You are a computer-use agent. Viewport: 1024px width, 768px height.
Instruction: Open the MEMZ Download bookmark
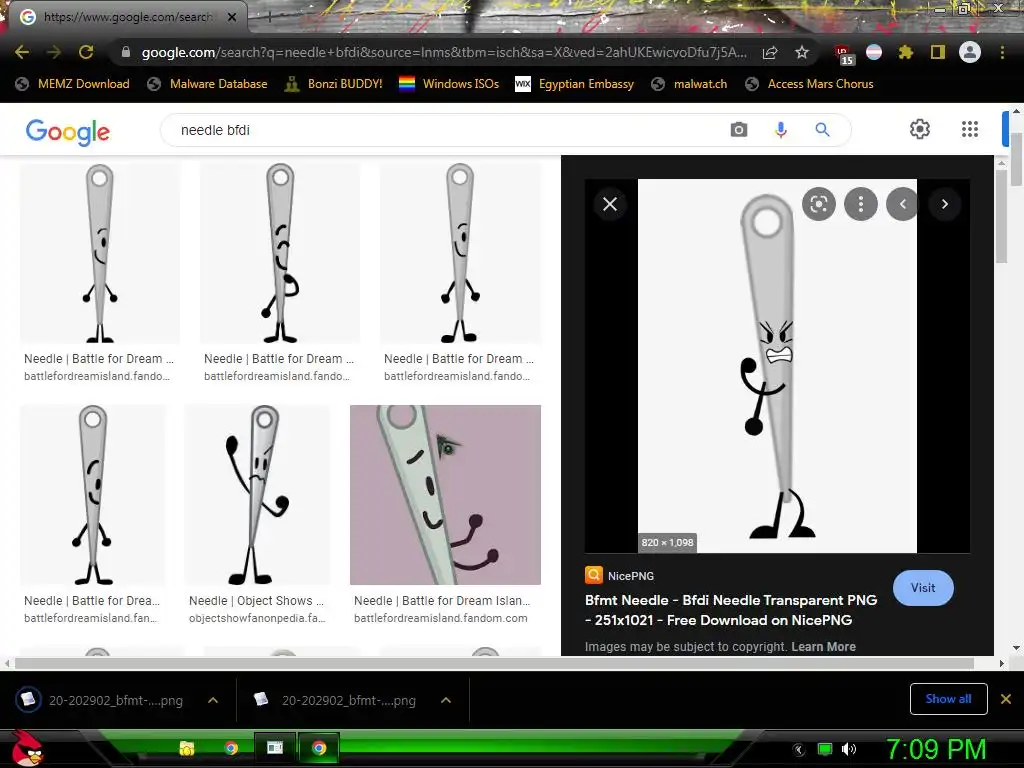point(72,84)
